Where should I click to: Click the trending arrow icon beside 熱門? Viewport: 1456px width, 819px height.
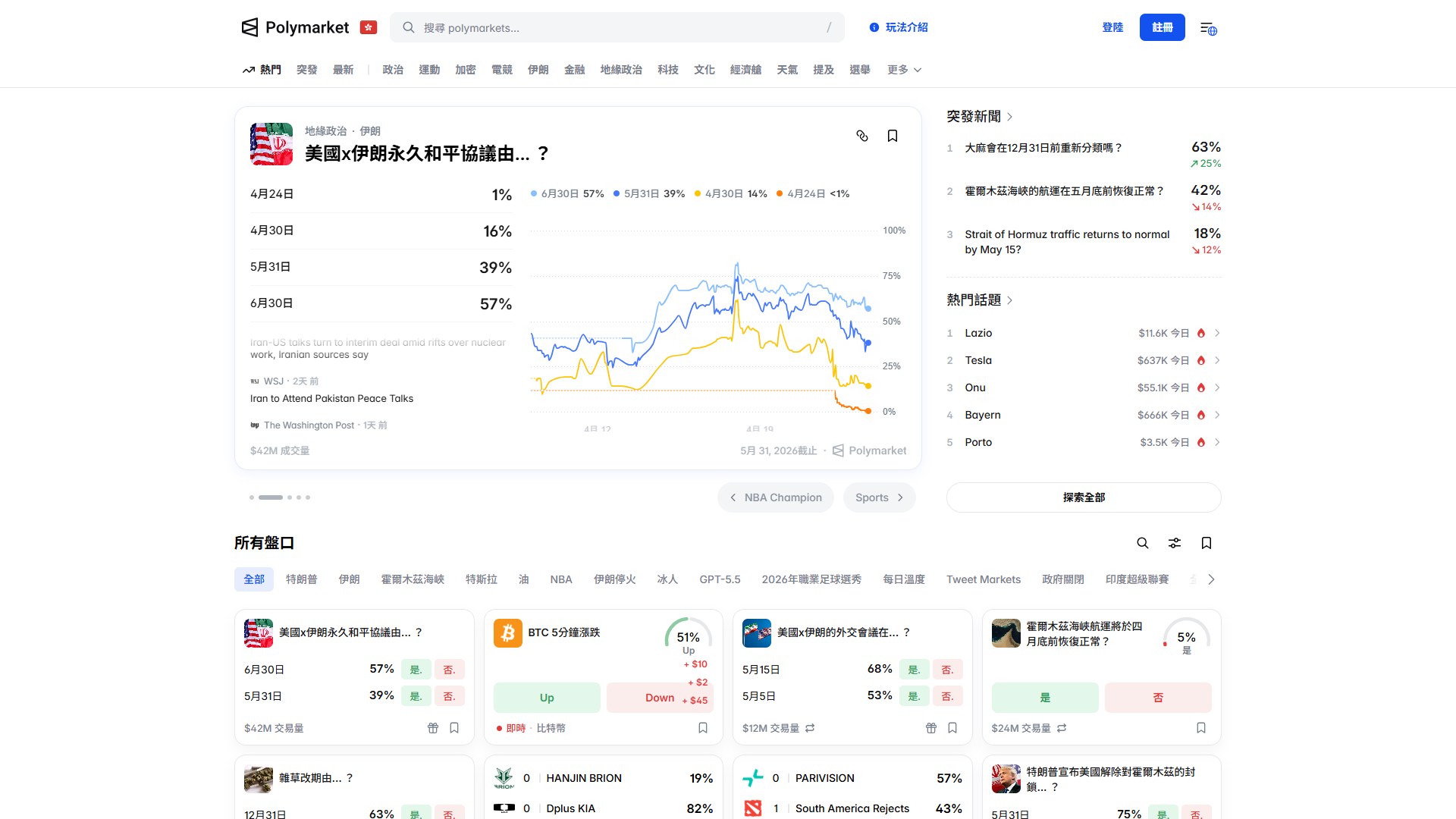(x=248, y=70)
